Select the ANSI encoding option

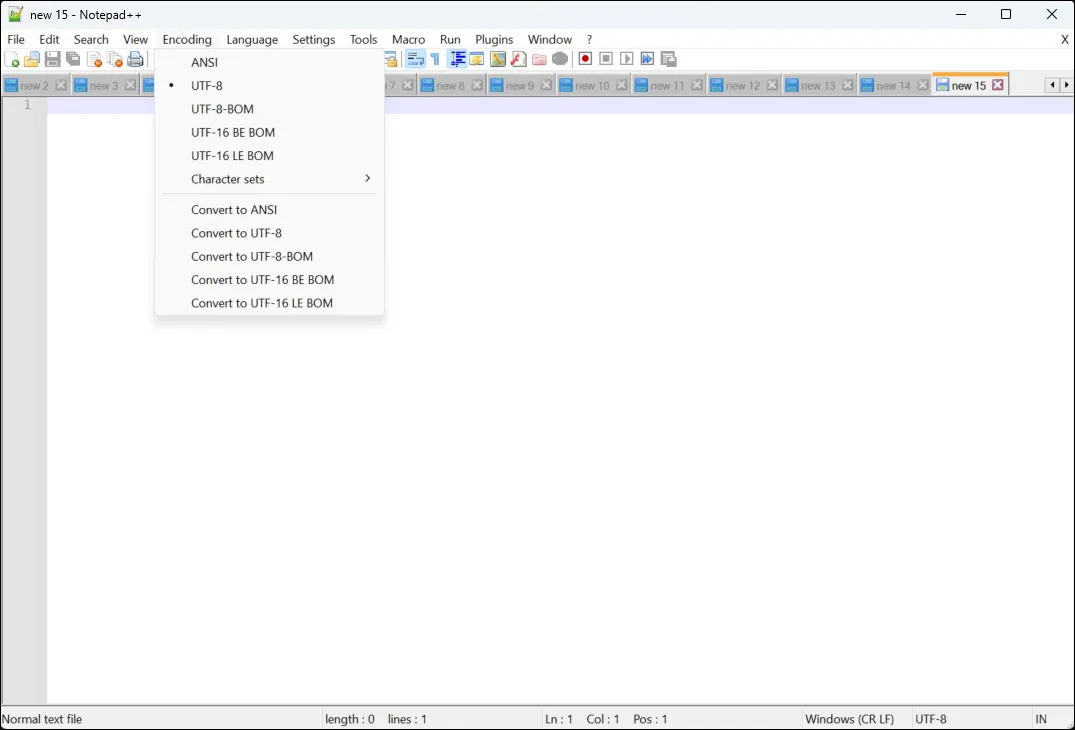(205, 62)
